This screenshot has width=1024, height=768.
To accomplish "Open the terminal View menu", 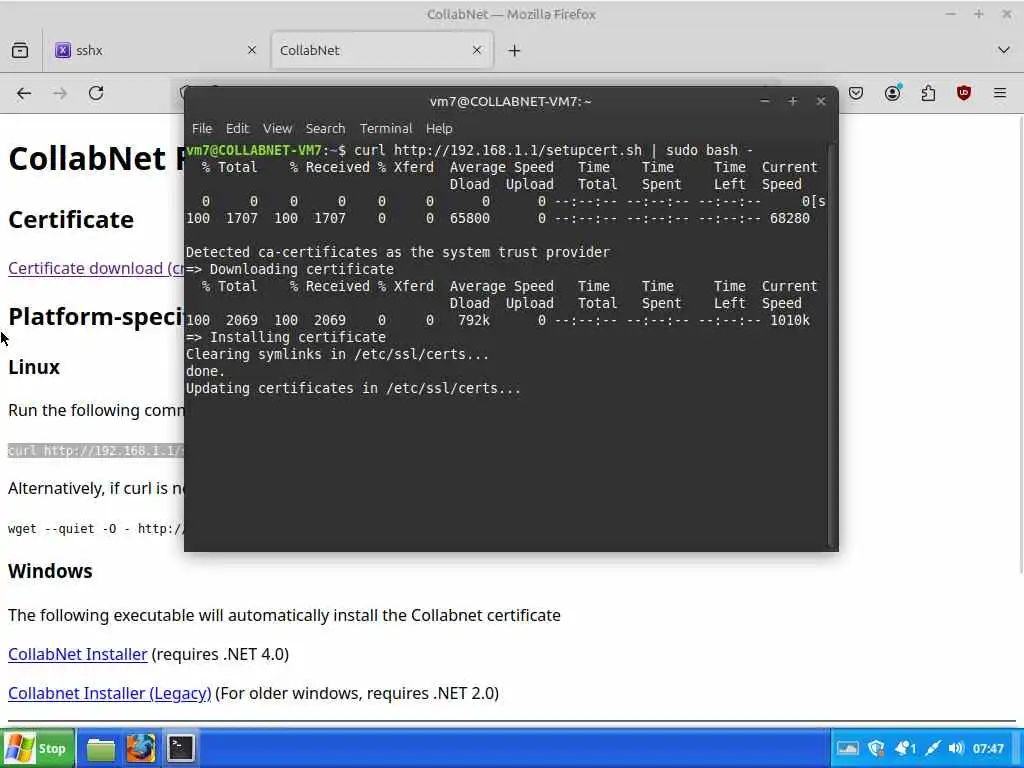I will tap(277, 129).
